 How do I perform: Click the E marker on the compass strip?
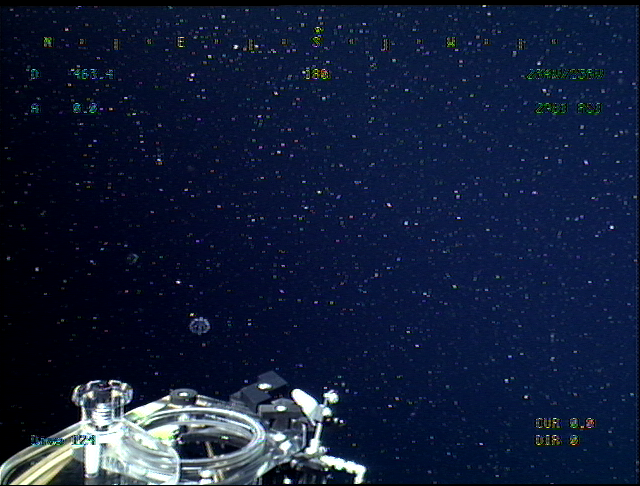click(x=182, y=42)
